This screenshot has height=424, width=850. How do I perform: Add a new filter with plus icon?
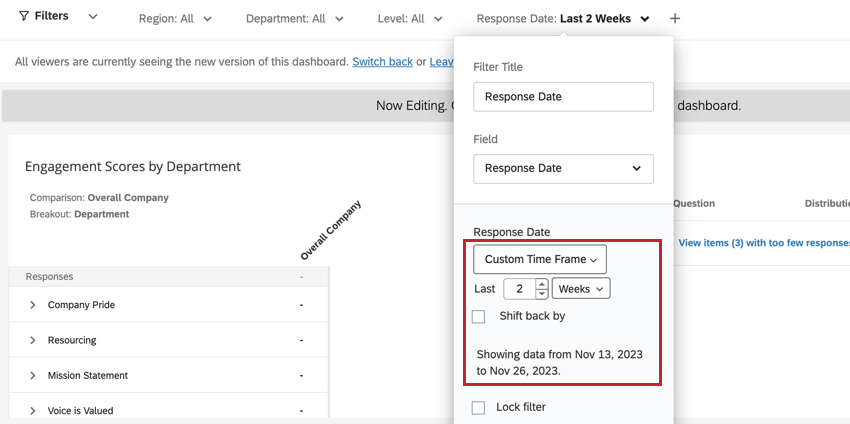[675, 19]
